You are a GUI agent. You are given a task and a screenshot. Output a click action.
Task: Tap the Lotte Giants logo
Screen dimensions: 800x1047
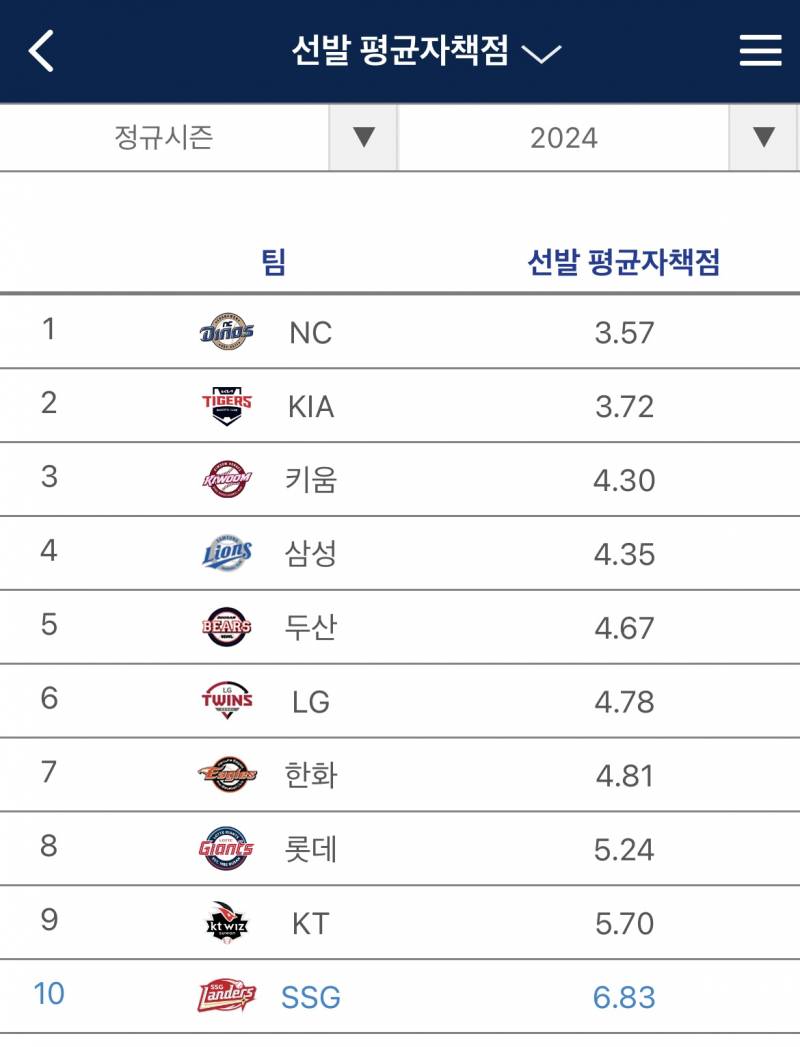[227, 848]
